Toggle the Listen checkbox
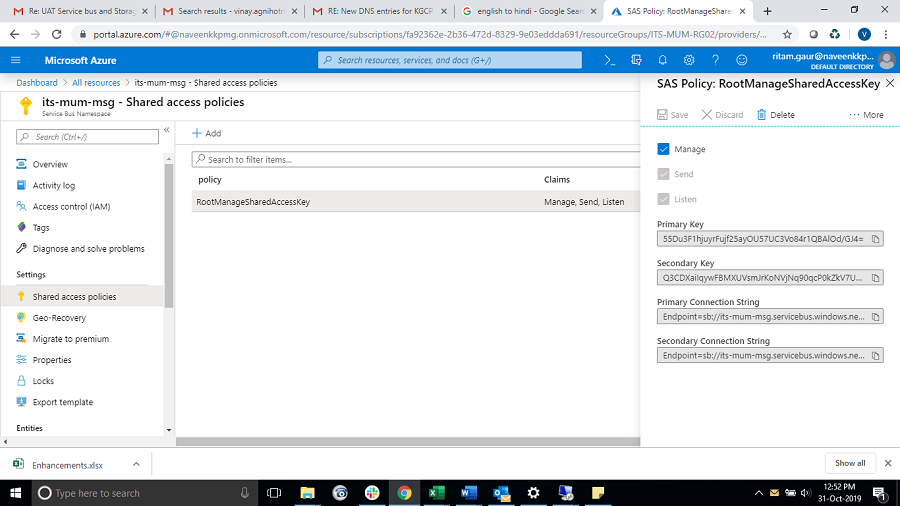 663,199
